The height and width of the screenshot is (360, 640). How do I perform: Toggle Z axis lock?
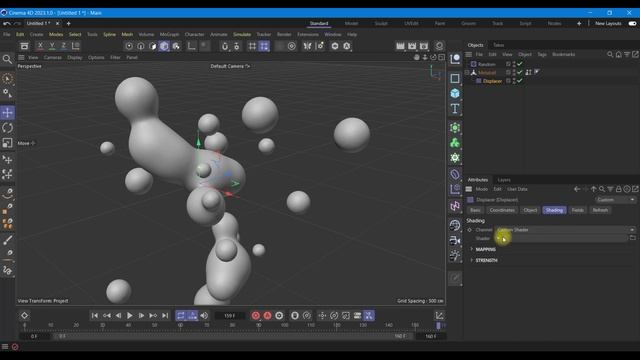click(x=64, y=46)
